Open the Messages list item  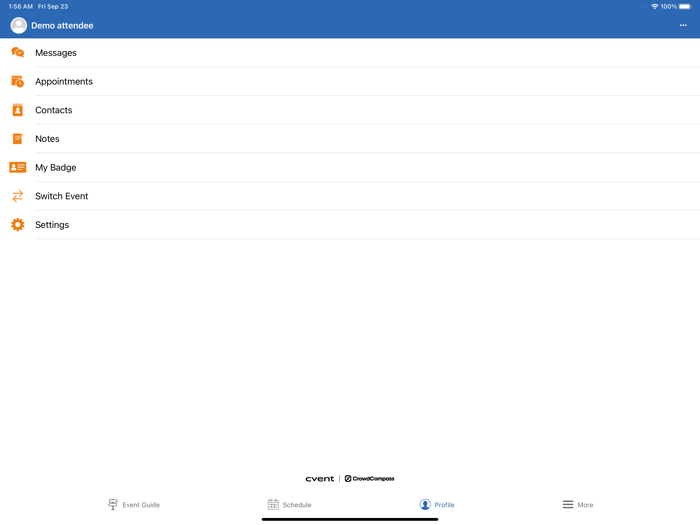coord(56,53)
